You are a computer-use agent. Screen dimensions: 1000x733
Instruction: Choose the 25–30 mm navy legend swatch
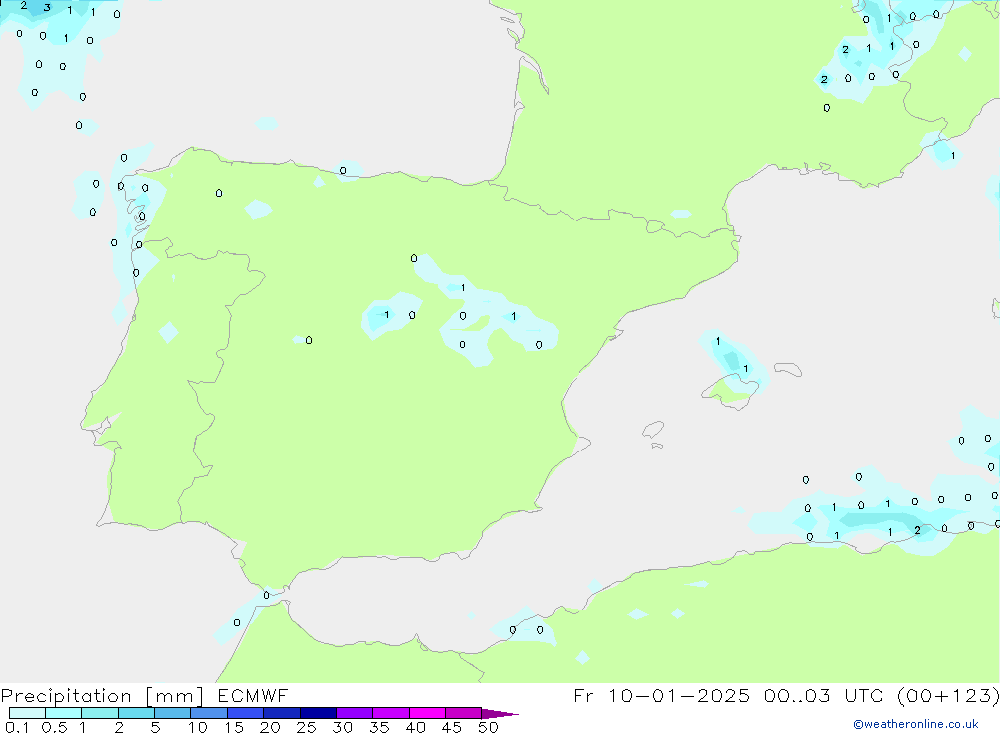tap(318, 713)
